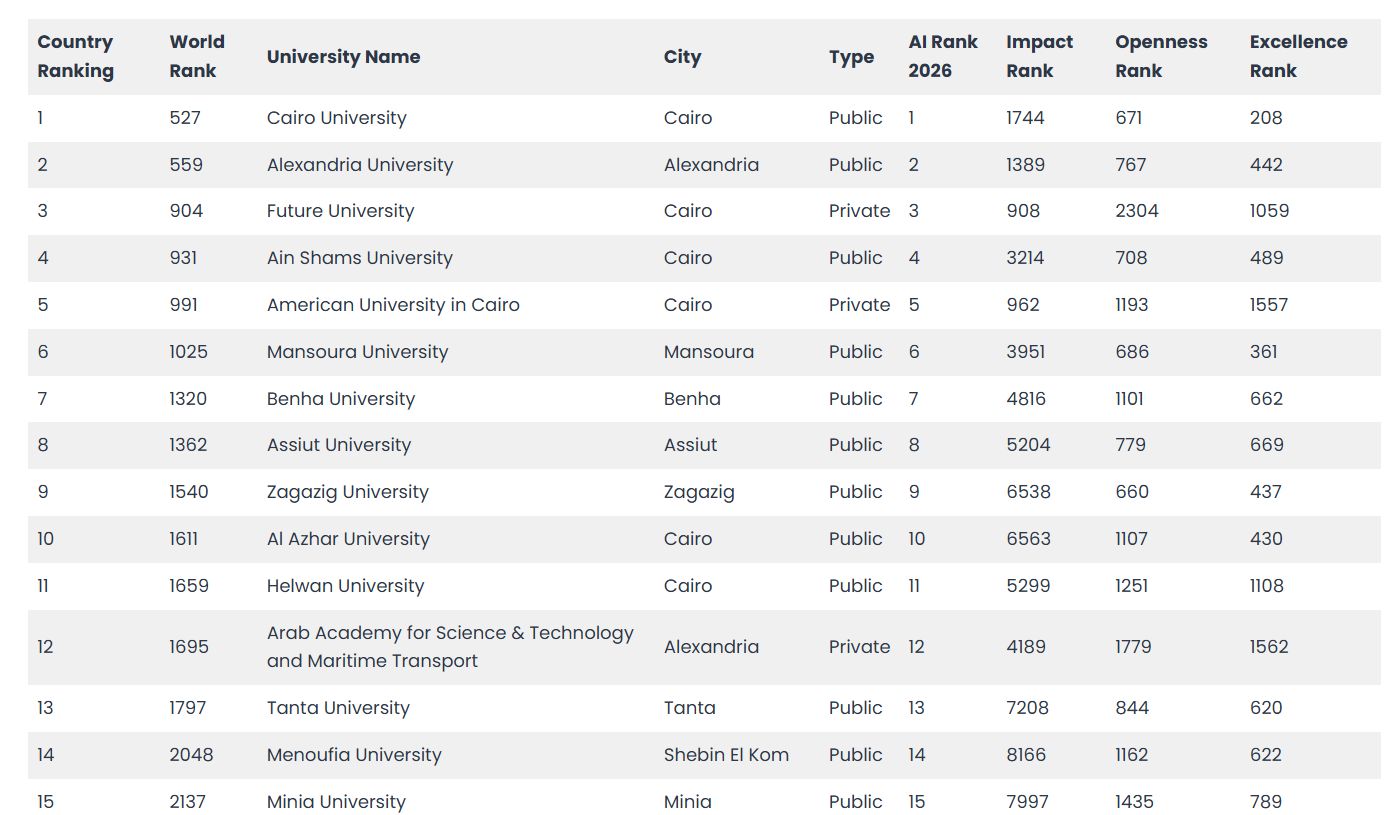Click the World Rank column header

(197, 56)
